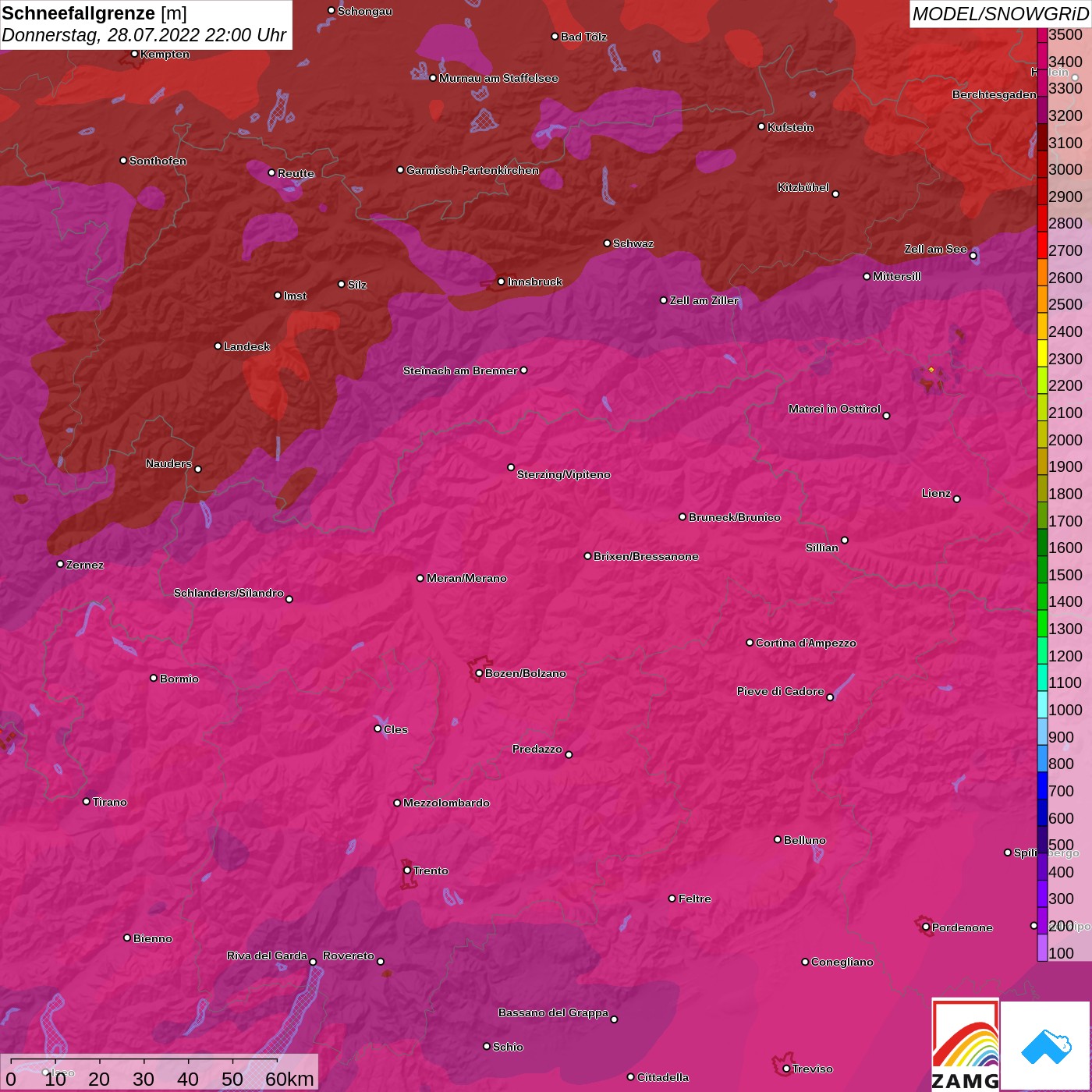1092x1092 pixels.
Task: Click the Steinach am Brenner label
Action: [460, 370]
